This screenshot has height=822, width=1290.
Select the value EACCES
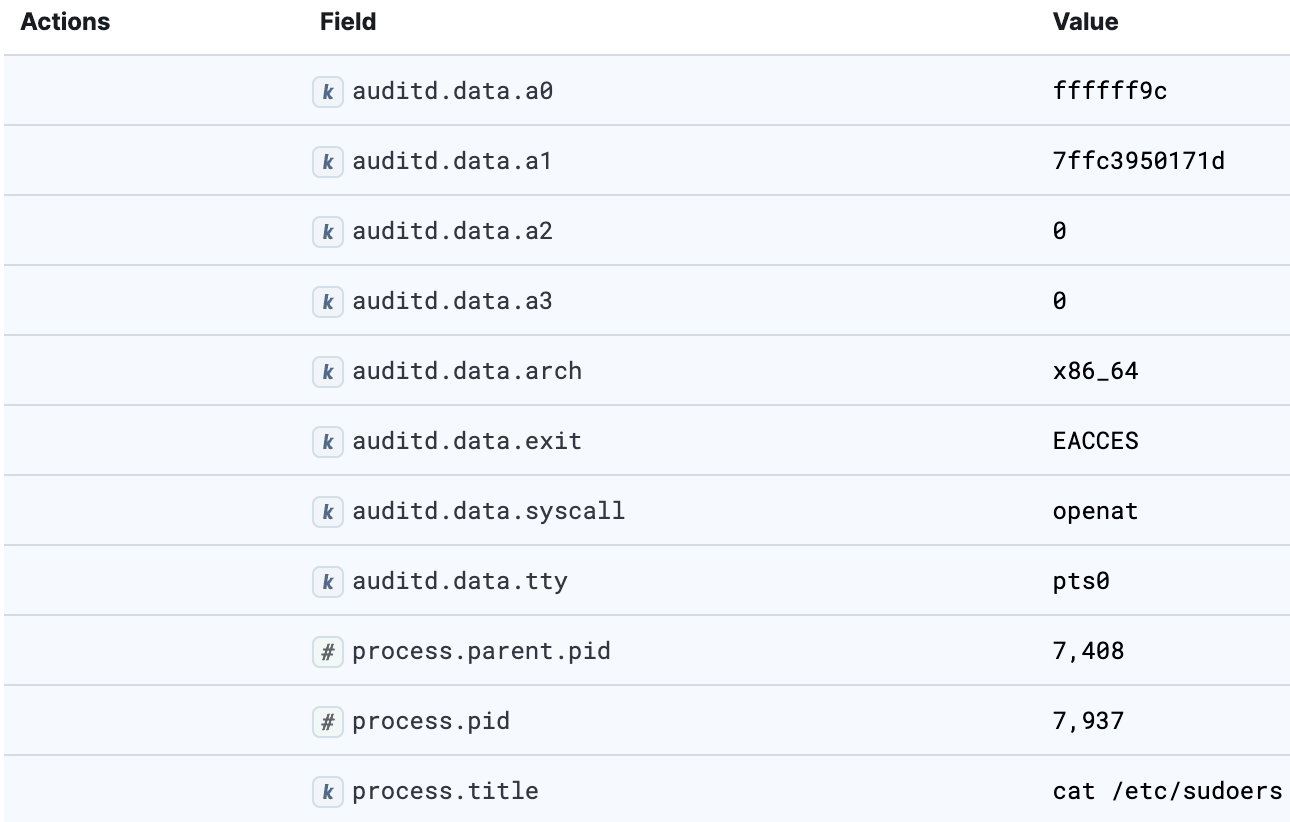pos(1096,441)
